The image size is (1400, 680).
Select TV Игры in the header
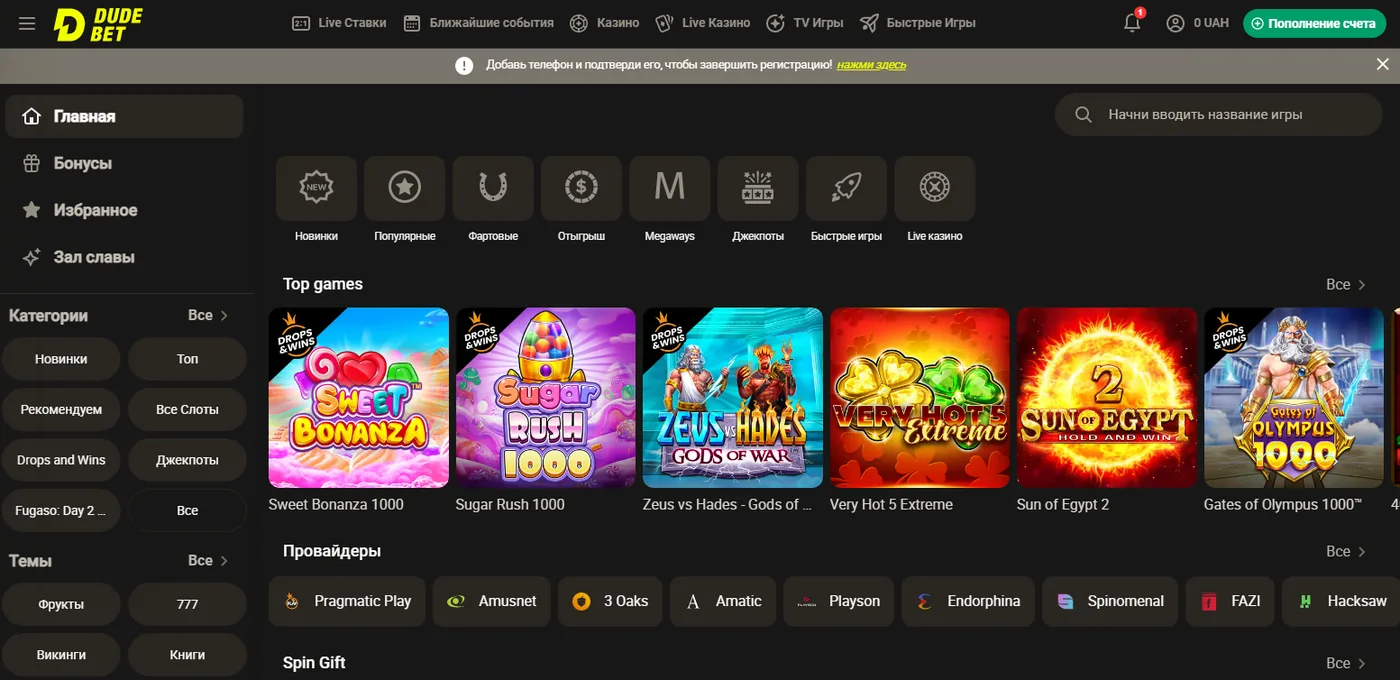pos(804,23)
